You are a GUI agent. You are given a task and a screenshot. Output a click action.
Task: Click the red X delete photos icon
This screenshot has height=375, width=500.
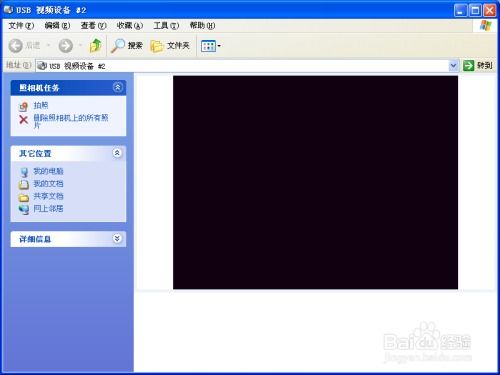pyautogui.click(x=23, y=119)
